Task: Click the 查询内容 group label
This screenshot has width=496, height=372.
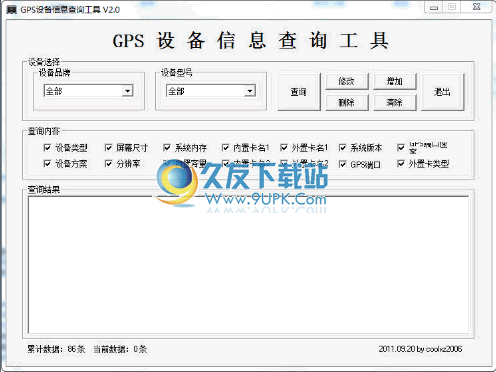Action: (43, 131)
